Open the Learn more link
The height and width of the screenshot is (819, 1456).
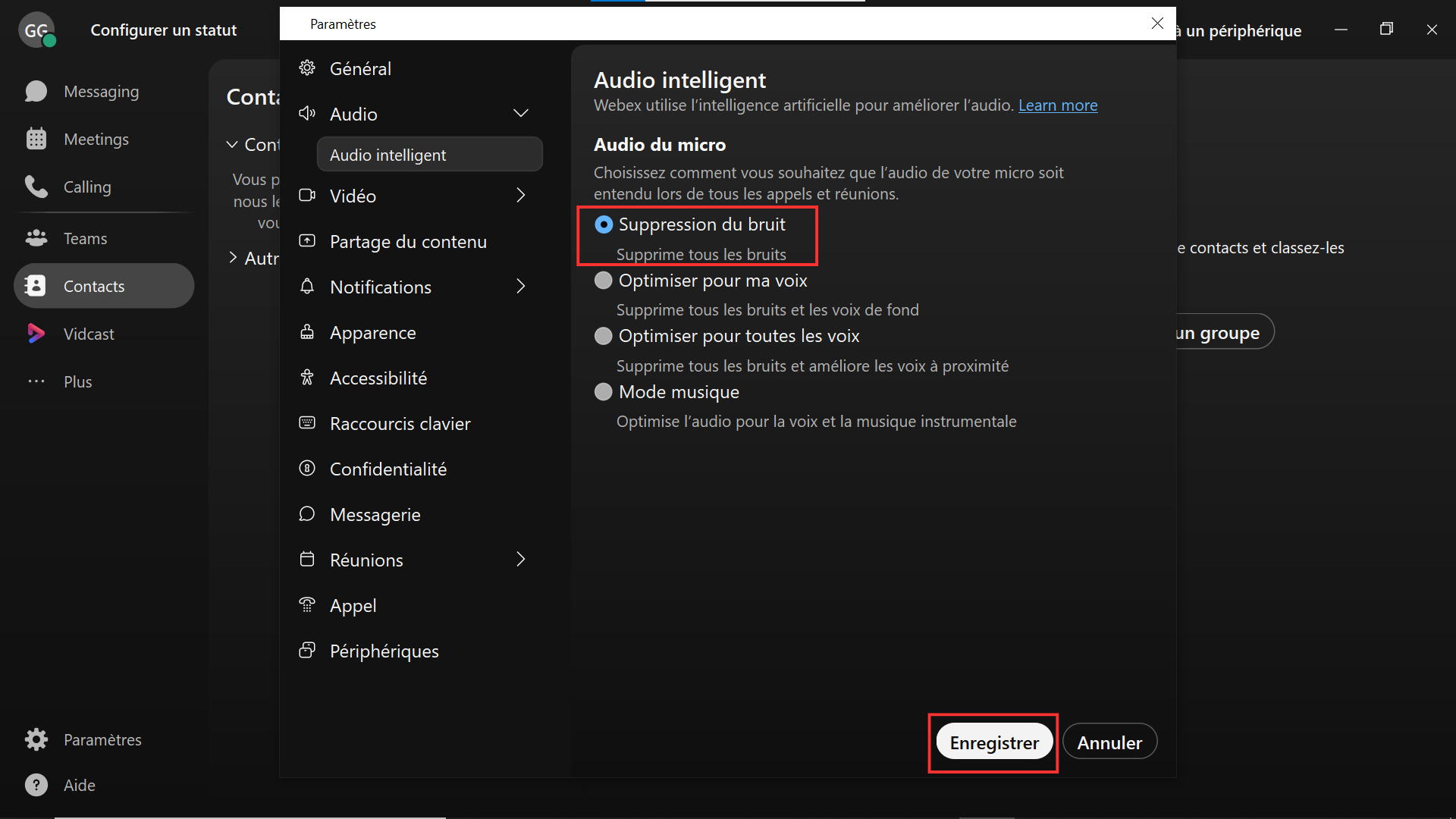coord(1058,105)
